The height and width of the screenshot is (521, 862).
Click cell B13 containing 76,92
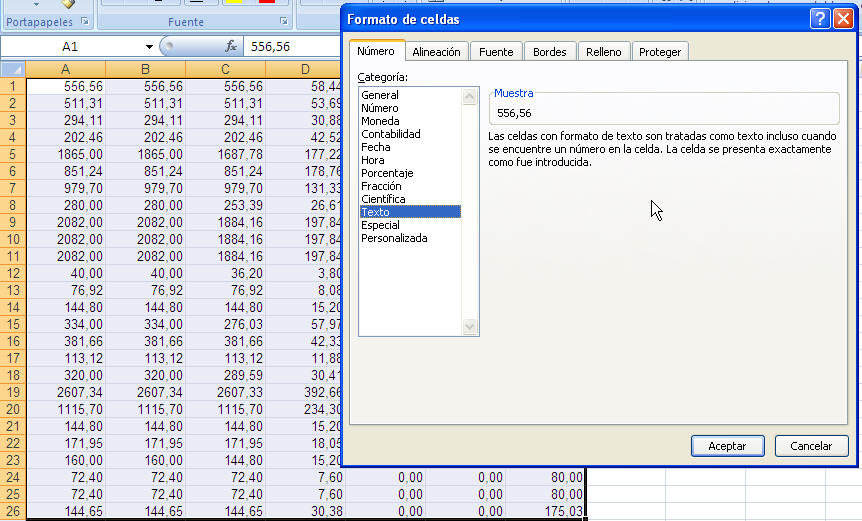146,290
